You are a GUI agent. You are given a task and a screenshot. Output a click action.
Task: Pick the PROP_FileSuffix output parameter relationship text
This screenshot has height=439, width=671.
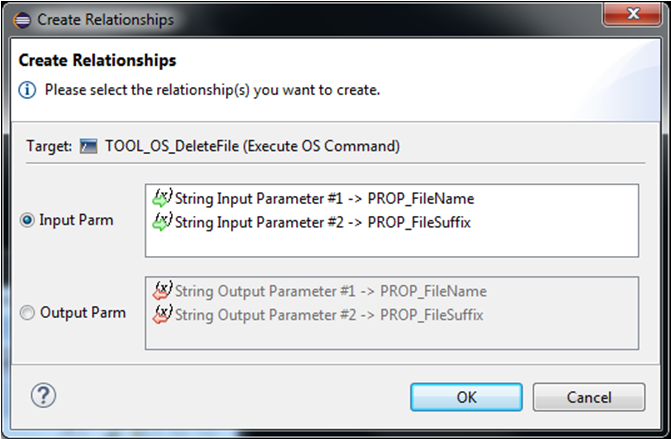point(328,315)
